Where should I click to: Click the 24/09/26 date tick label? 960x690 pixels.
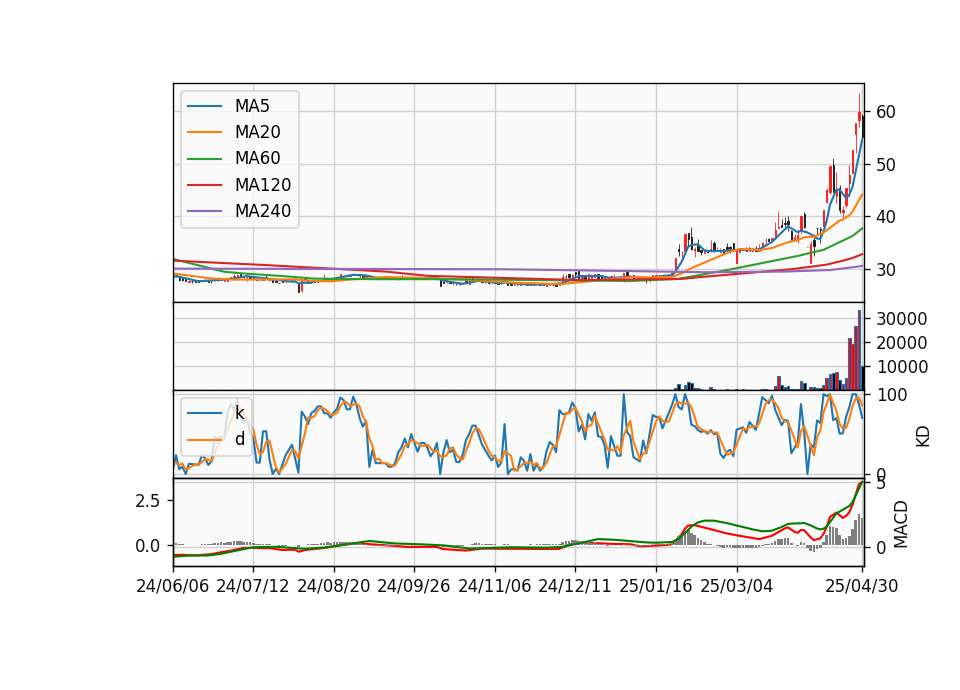click(414, 586)
